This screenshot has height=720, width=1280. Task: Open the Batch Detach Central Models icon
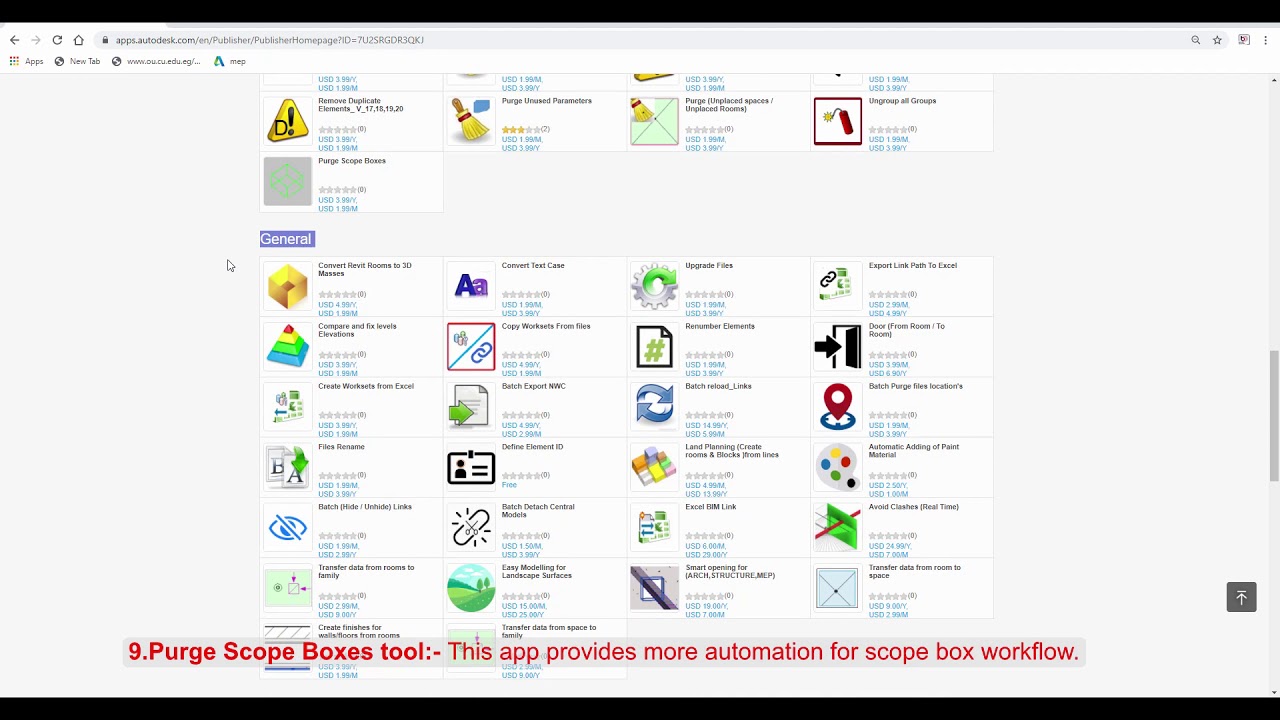coord(471,527)
